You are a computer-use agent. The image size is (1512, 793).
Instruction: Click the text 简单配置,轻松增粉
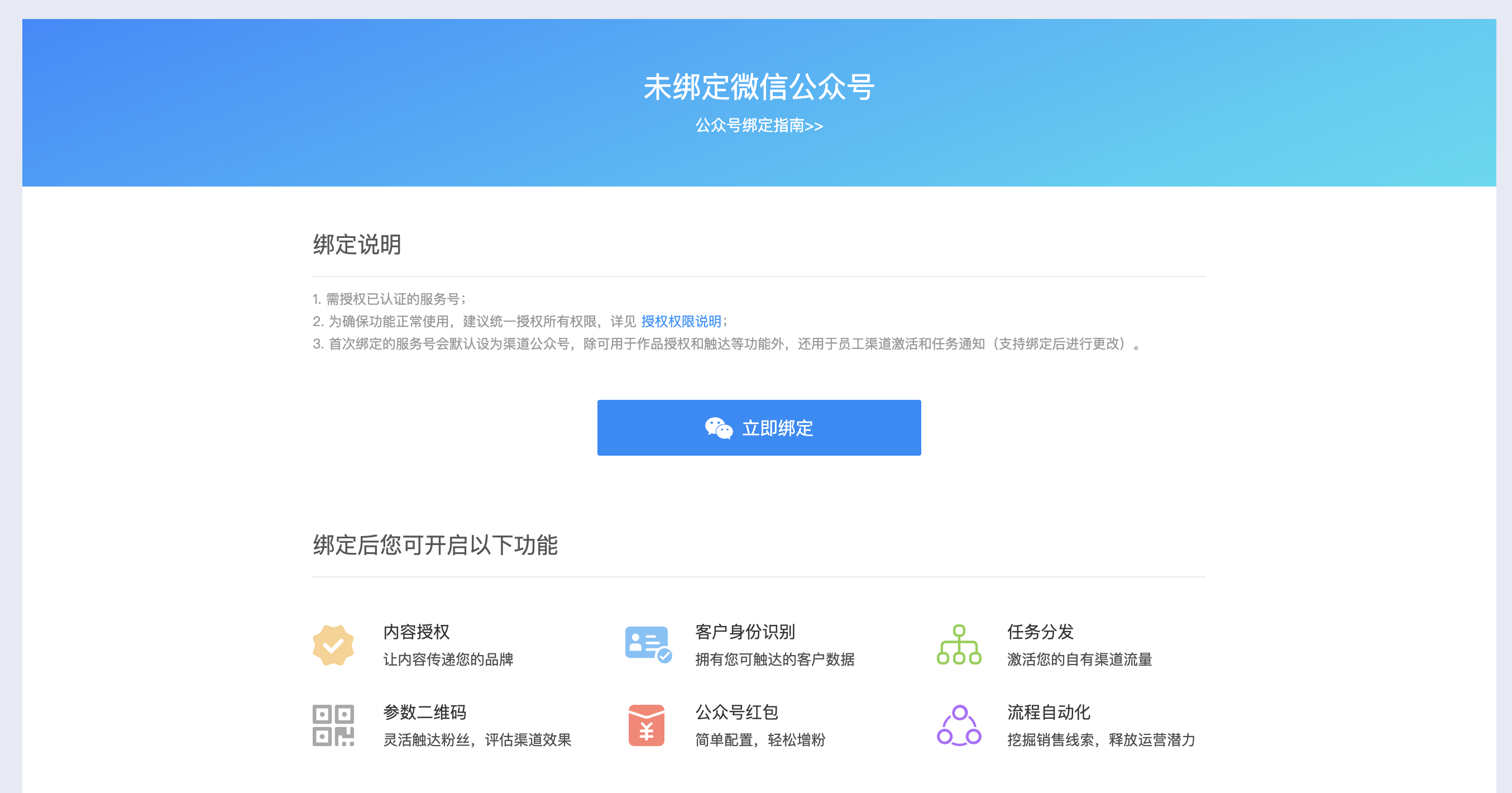point(760,739)
